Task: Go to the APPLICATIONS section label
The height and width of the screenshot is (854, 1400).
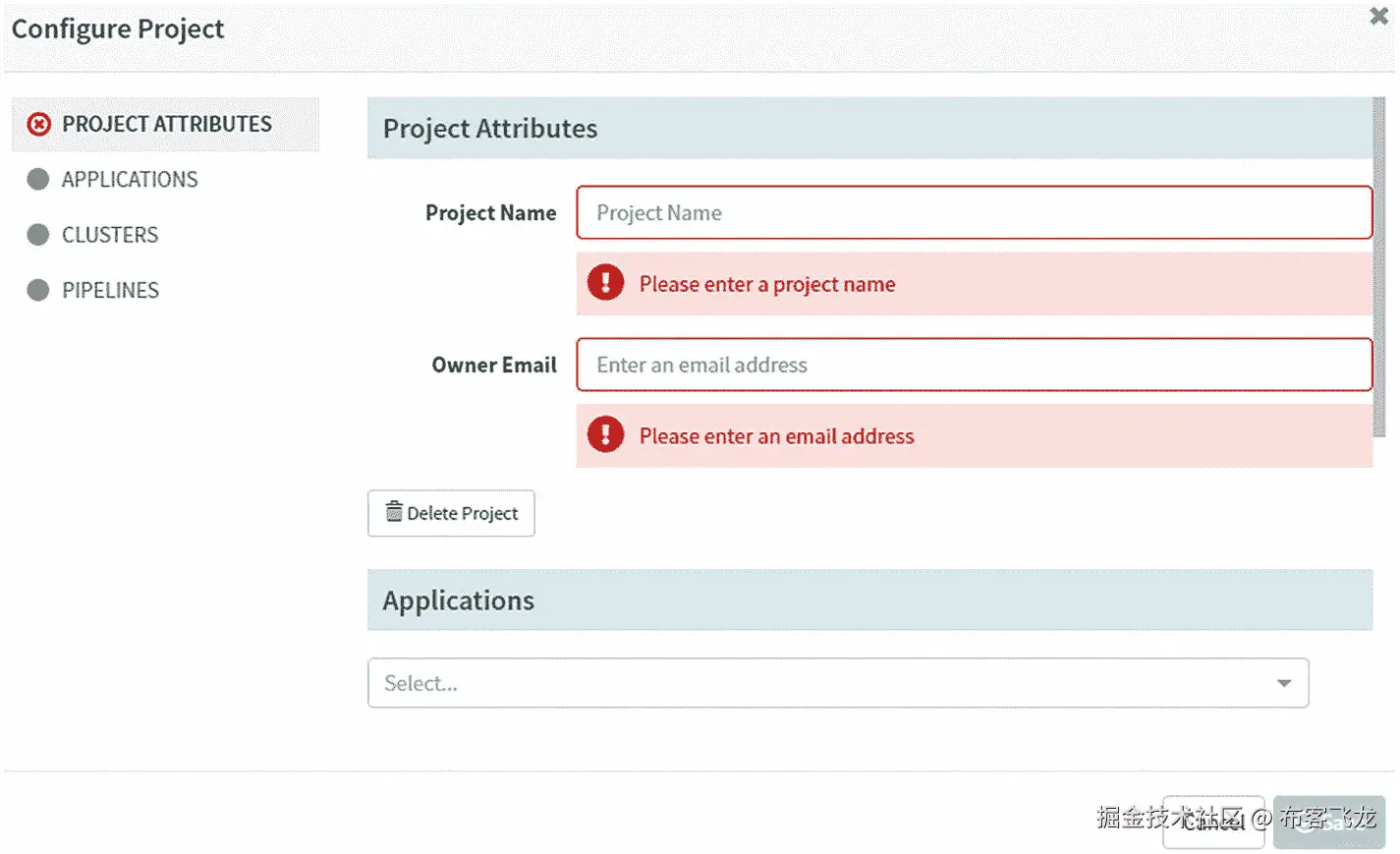Action: [130, 179]
